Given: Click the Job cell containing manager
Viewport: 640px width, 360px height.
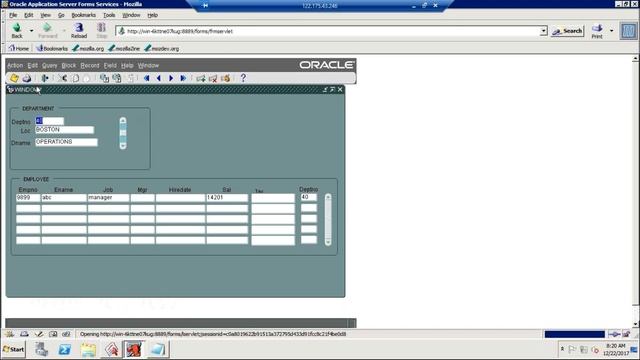Looking at the screenshot, I should tap(108, 198).
